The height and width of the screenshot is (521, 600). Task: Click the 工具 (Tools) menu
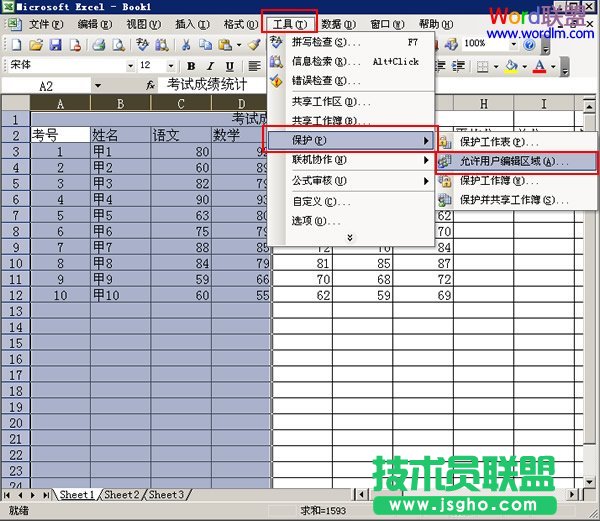point(290,24)
